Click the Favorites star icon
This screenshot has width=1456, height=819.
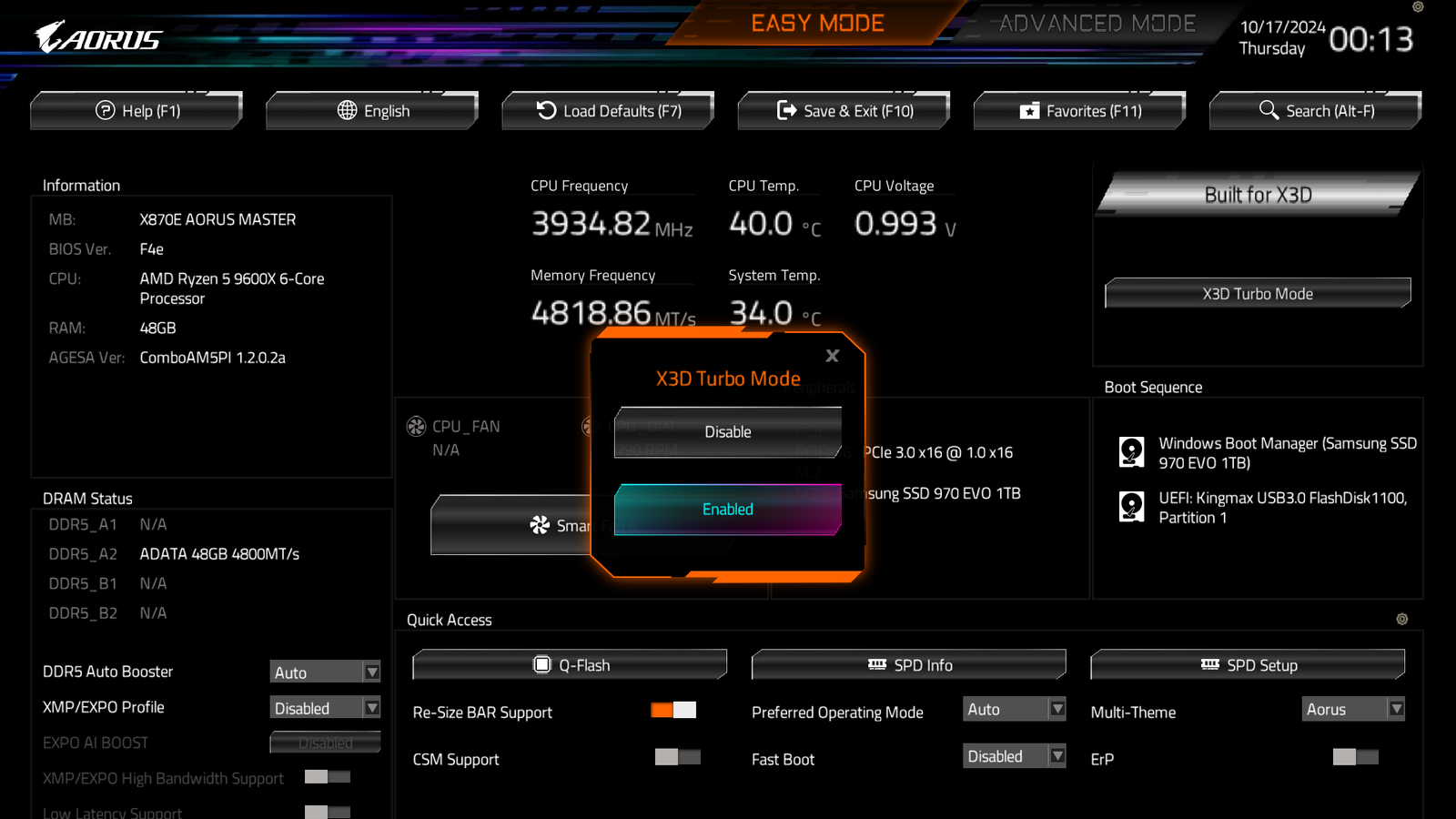point(1029,111)
